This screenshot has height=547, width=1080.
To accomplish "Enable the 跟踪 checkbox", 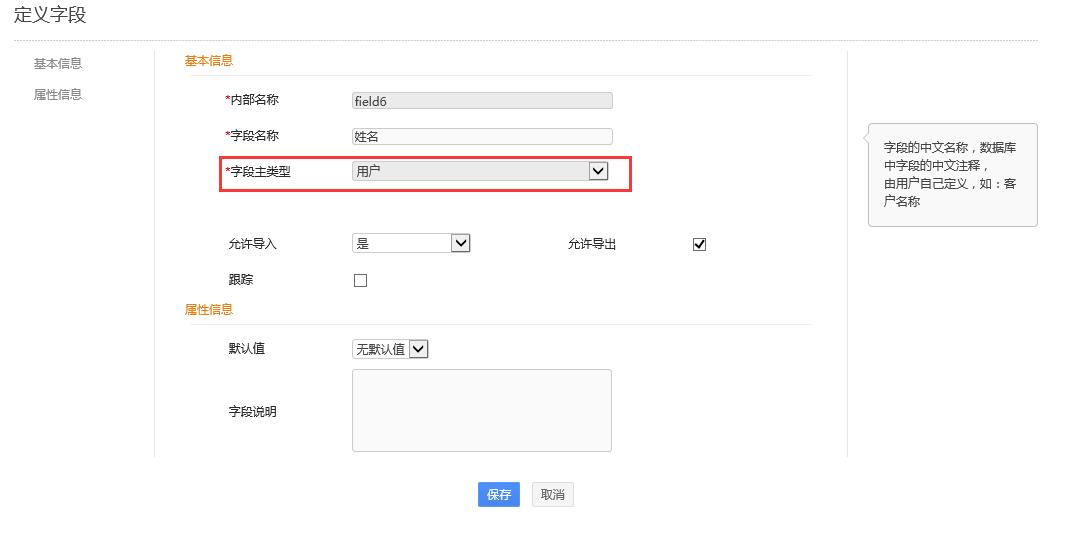I will [361, 281].
